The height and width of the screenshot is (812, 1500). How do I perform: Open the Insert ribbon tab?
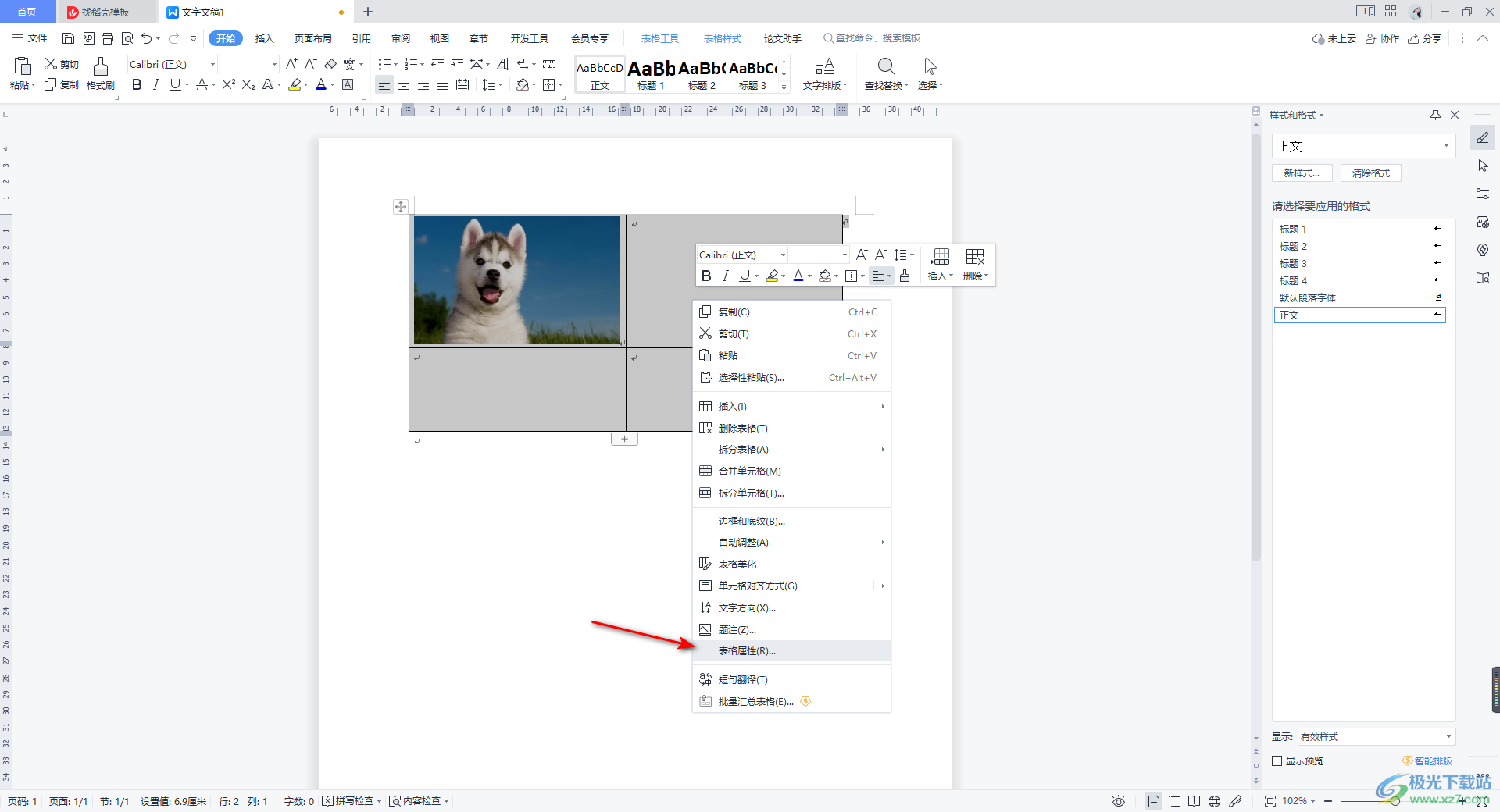tap(264, 38)
